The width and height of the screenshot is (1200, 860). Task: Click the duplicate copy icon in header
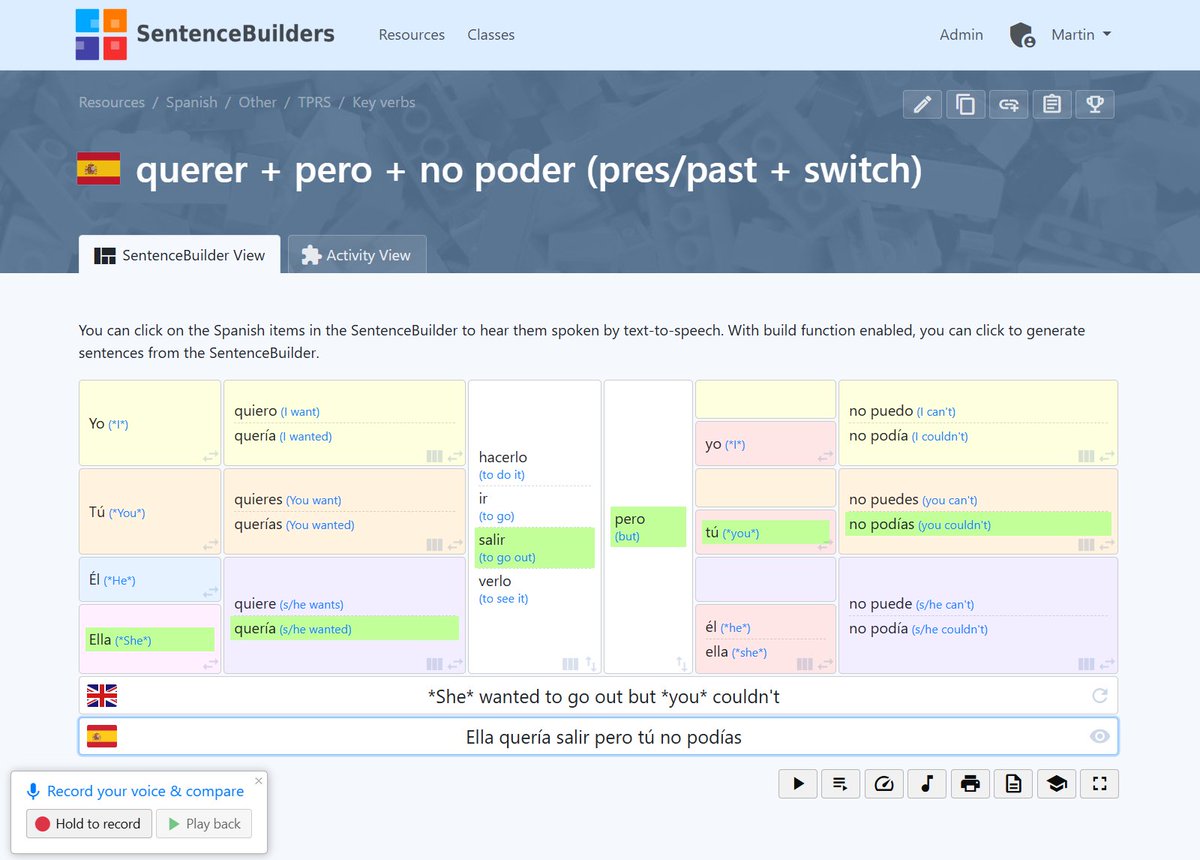pos(965,104)
